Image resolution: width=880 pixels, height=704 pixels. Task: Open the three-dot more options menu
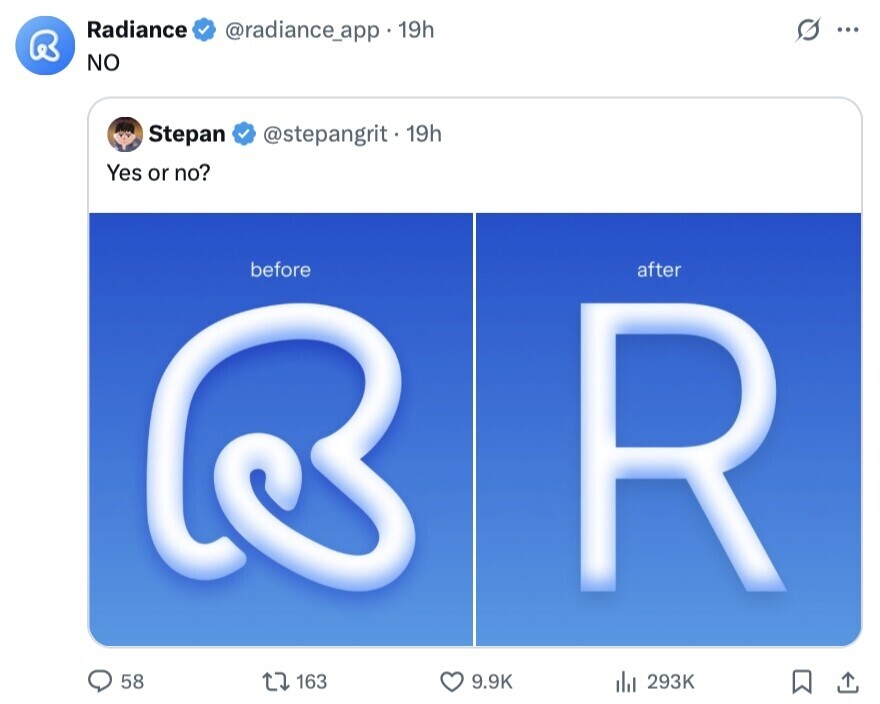[847, 31]
